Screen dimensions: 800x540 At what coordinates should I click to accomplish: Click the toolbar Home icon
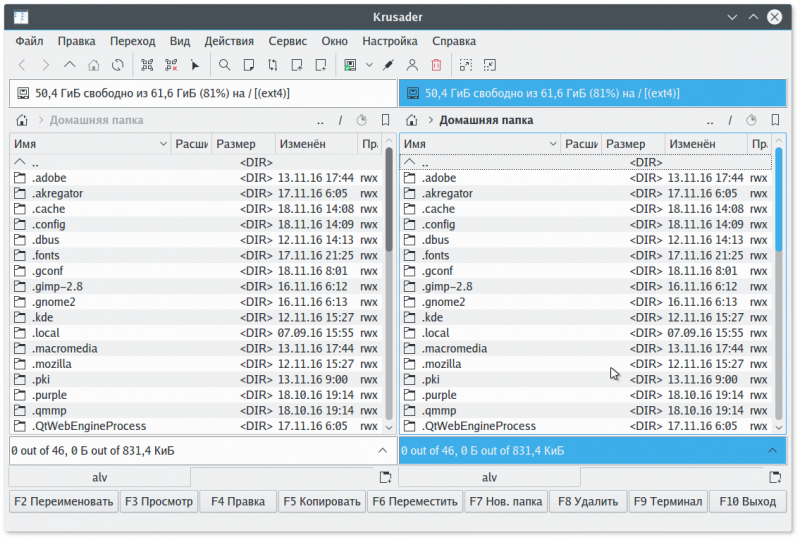point(93,65)
